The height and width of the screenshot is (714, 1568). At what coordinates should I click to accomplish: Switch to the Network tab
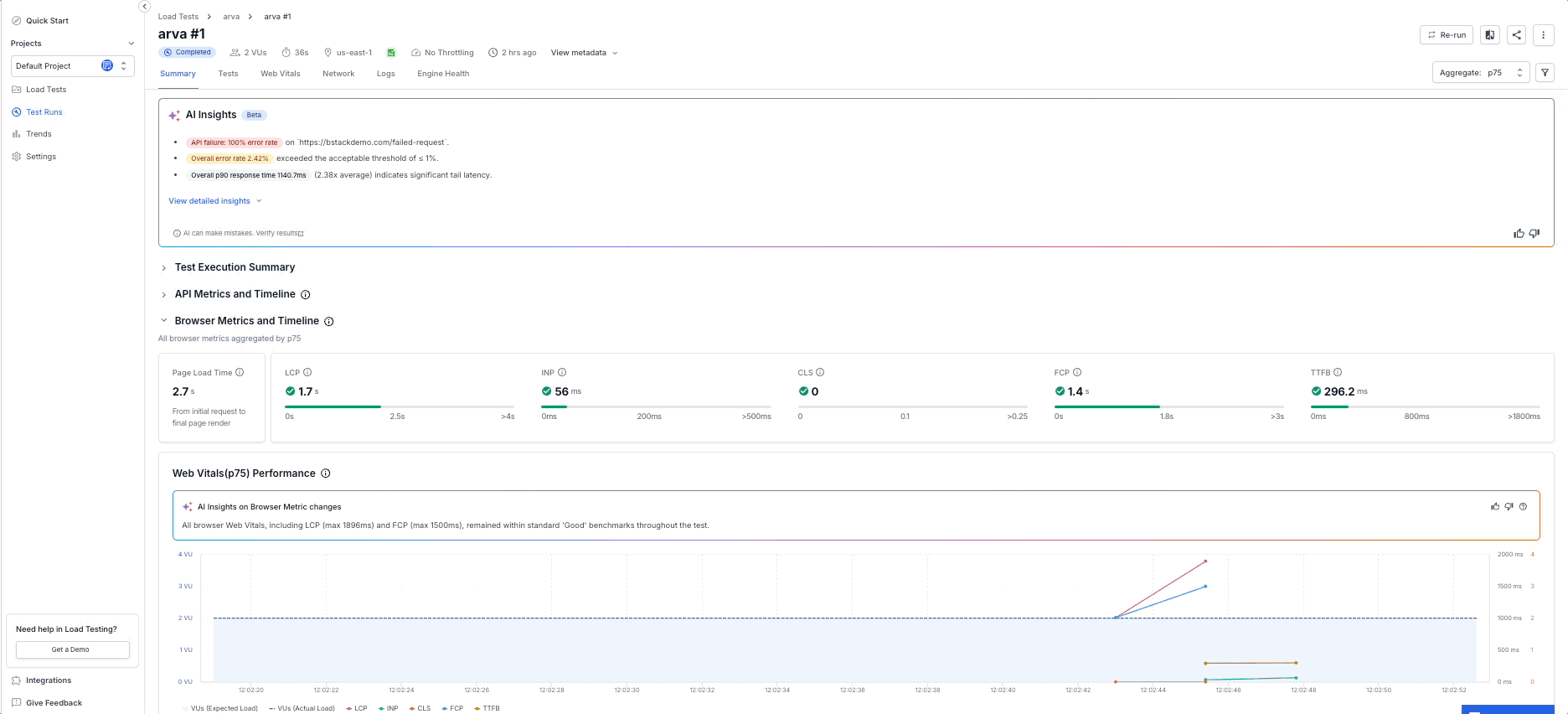coord(338,74)
